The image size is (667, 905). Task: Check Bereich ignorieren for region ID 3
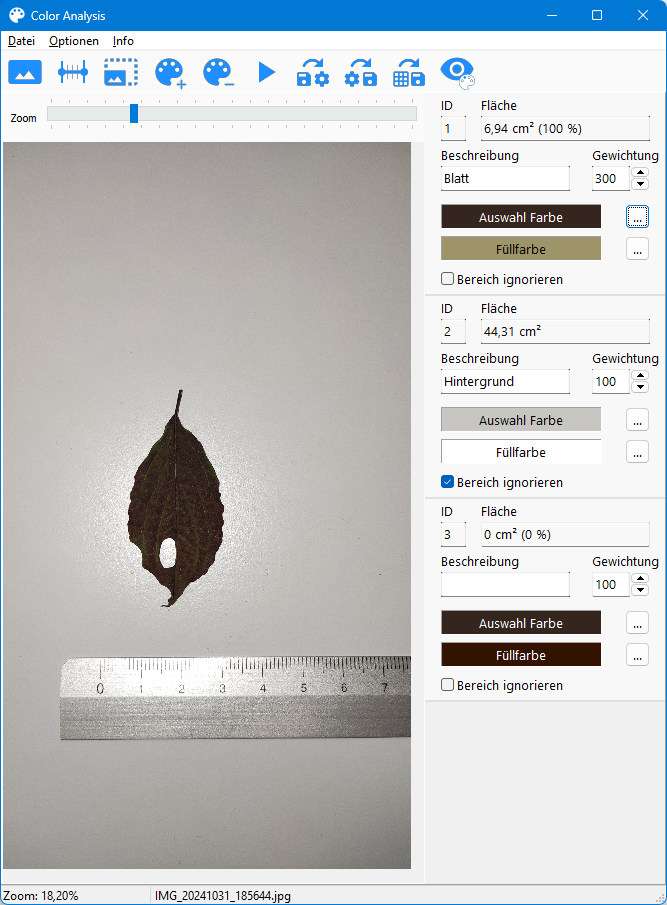(448, 685)
